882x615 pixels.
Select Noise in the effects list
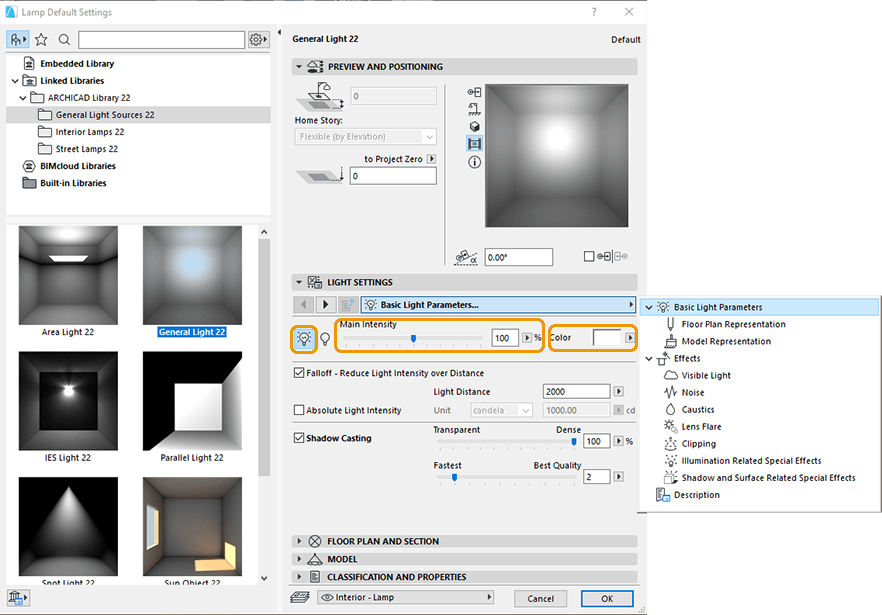[x=692, y=392]
